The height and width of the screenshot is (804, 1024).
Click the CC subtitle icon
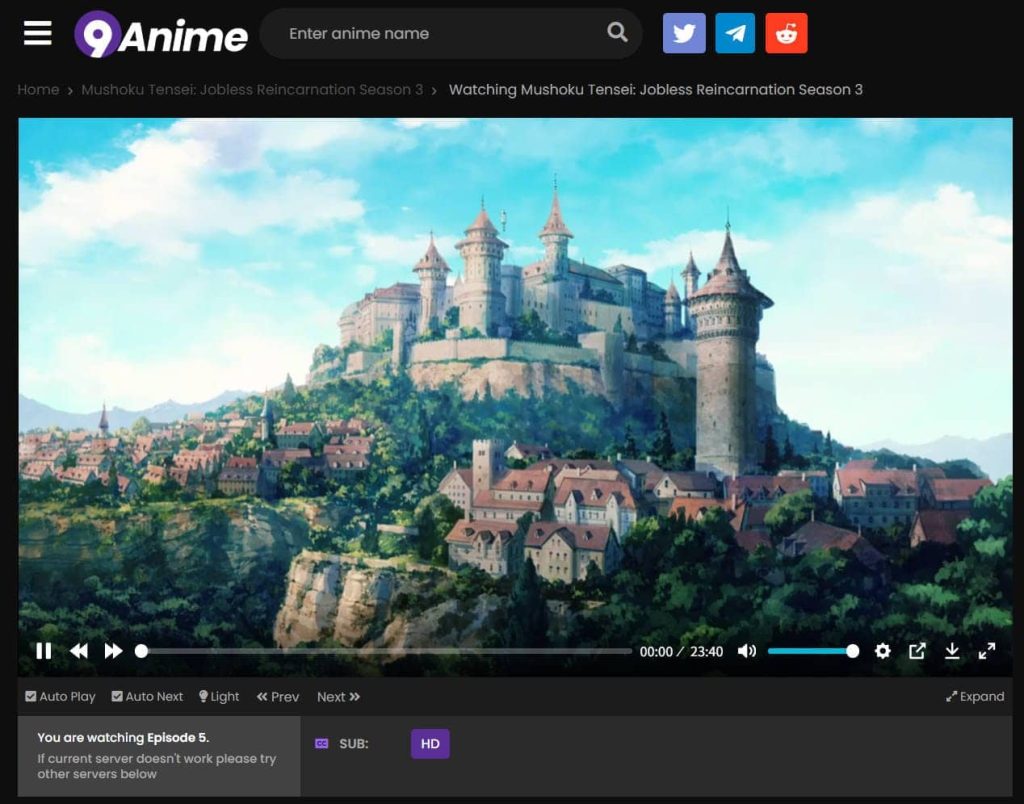click(321, 744)
